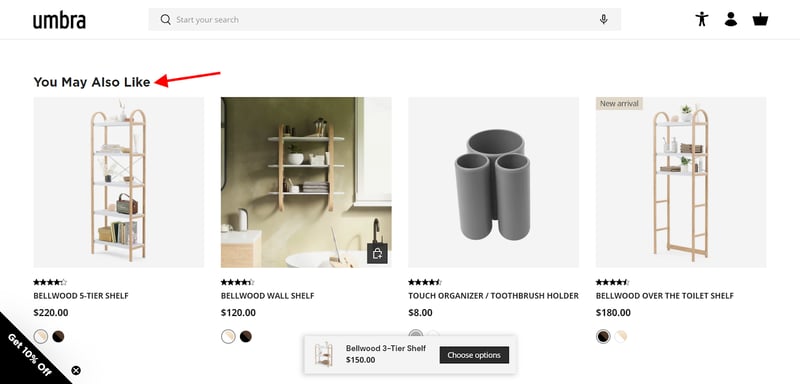Open Touch Organizer / Toothbrush Holder link
Image resolution: width=800 pixels, height=384 pixels.
point(493,296)
